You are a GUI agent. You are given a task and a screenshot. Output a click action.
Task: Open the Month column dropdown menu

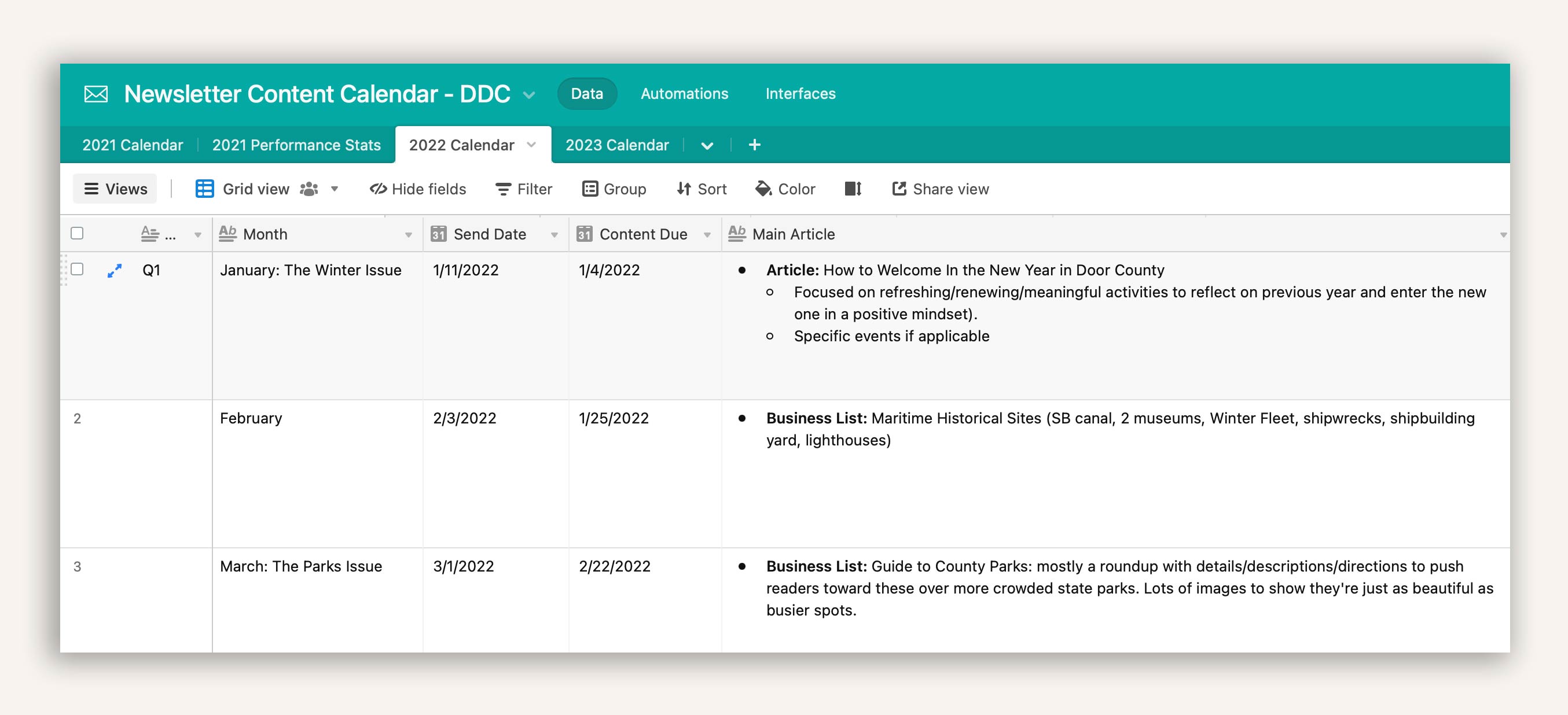tap(411, 234)
